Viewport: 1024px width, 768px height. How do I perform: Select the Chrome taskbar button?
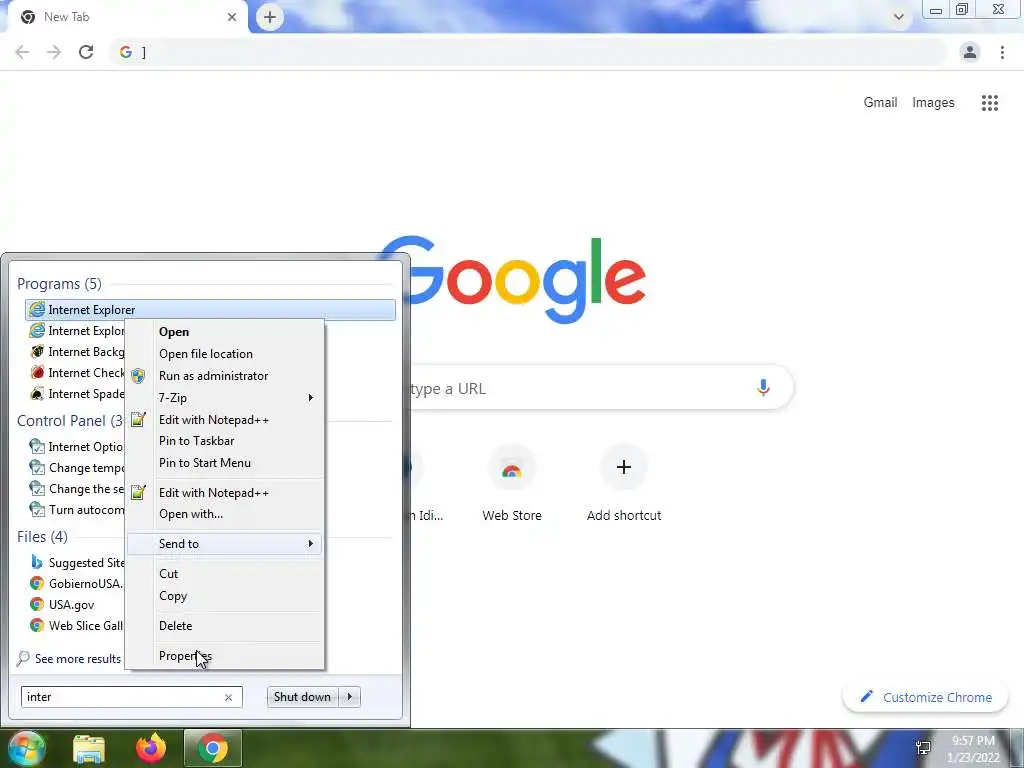click(213, 748)
